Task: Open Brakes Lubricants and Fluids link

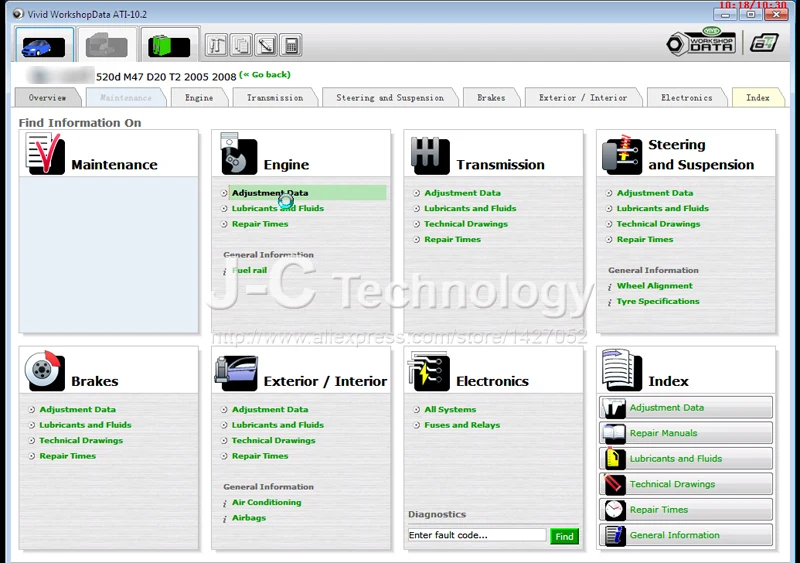Action: point(85,425)
